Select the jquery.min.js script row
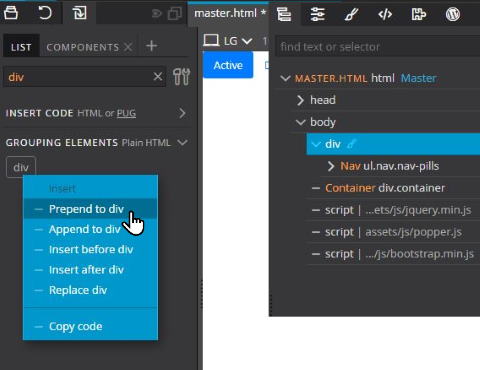The width and height of the screenshot is (480, 370). 394,210
